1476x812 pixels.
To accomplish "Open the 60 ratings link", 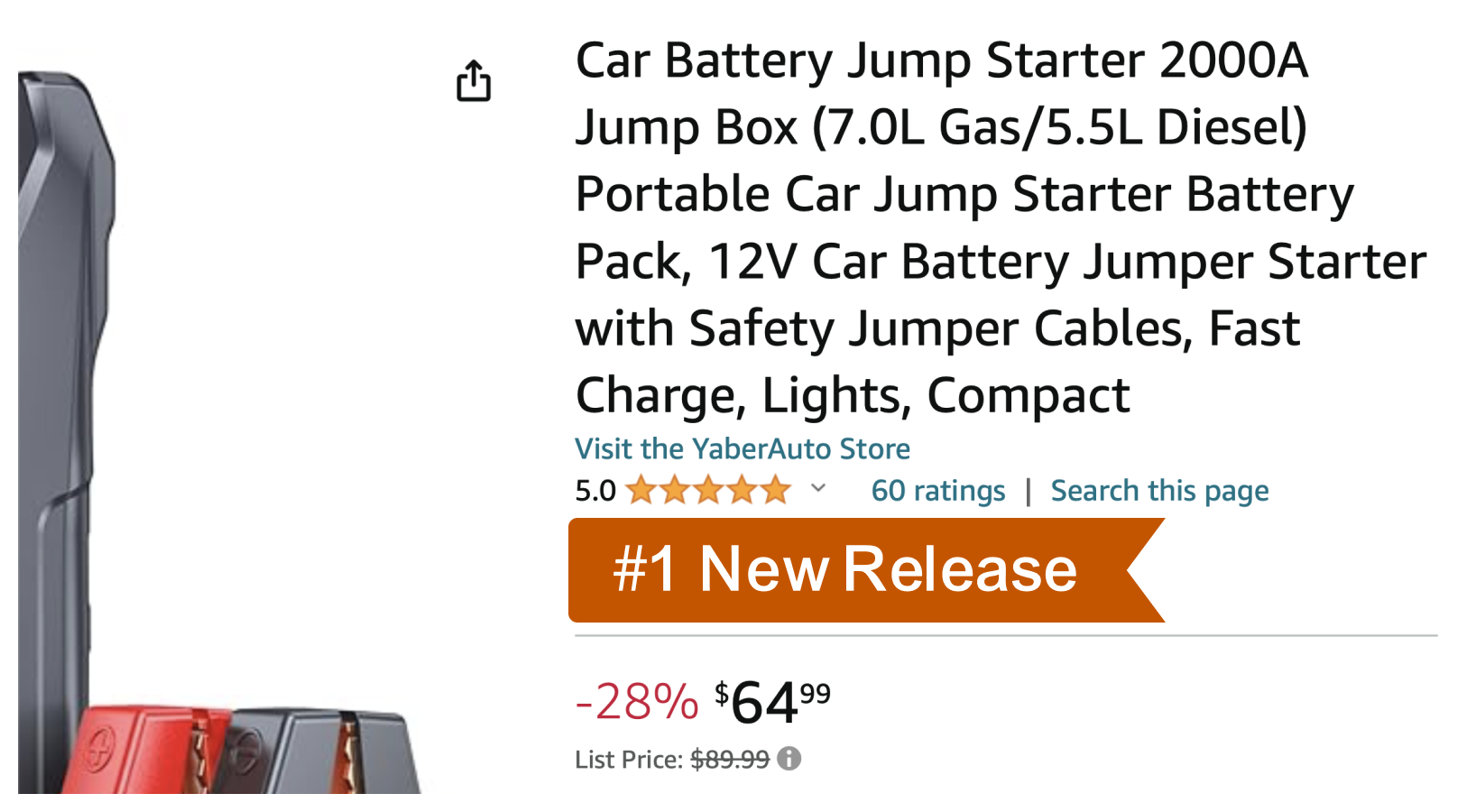I will click(x=937, y=490).
